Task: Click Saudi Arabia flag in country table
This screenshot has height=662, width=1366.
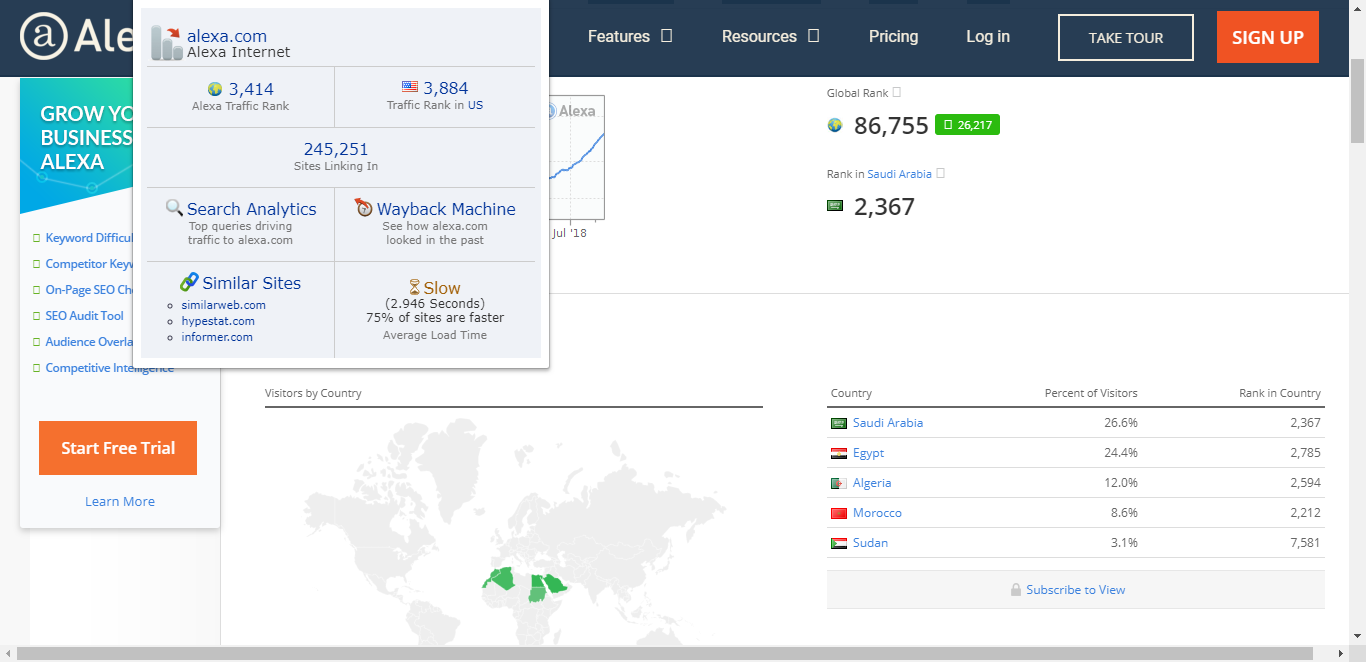Action: pyautogui.click(x=839, y=423)
